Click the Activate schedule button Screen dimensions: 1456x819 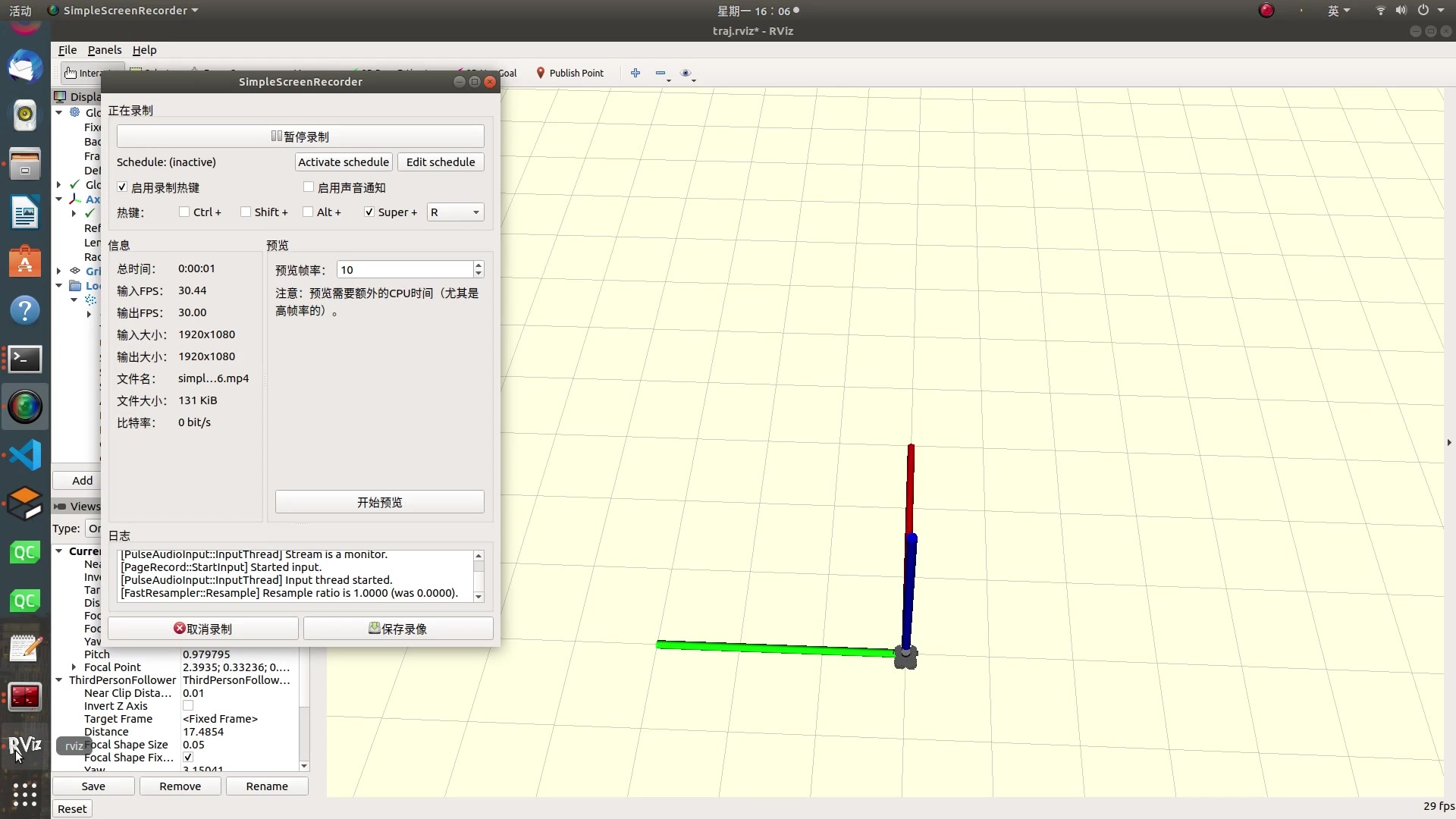[x=343, y=162]
